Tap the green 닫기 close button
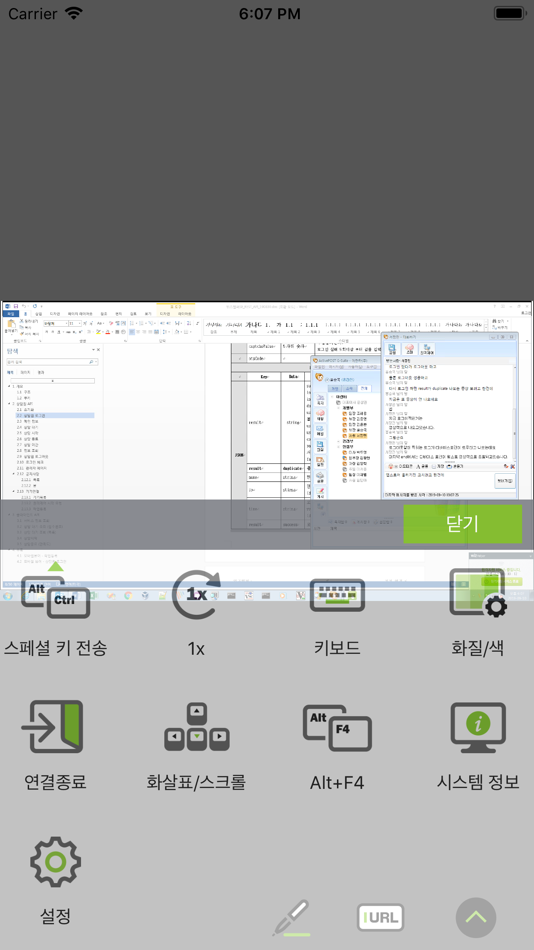This screenshot has height=950, width=534. 462,524
